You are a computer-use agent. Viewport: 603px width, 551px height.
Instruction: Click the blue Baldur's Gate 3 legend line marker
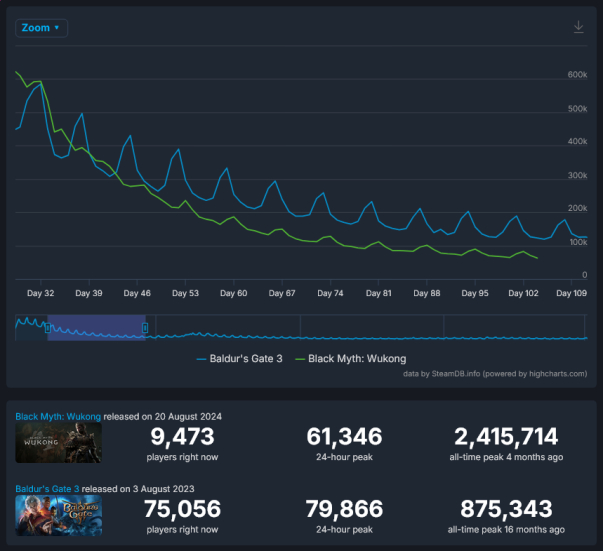[x=201, y=359]
